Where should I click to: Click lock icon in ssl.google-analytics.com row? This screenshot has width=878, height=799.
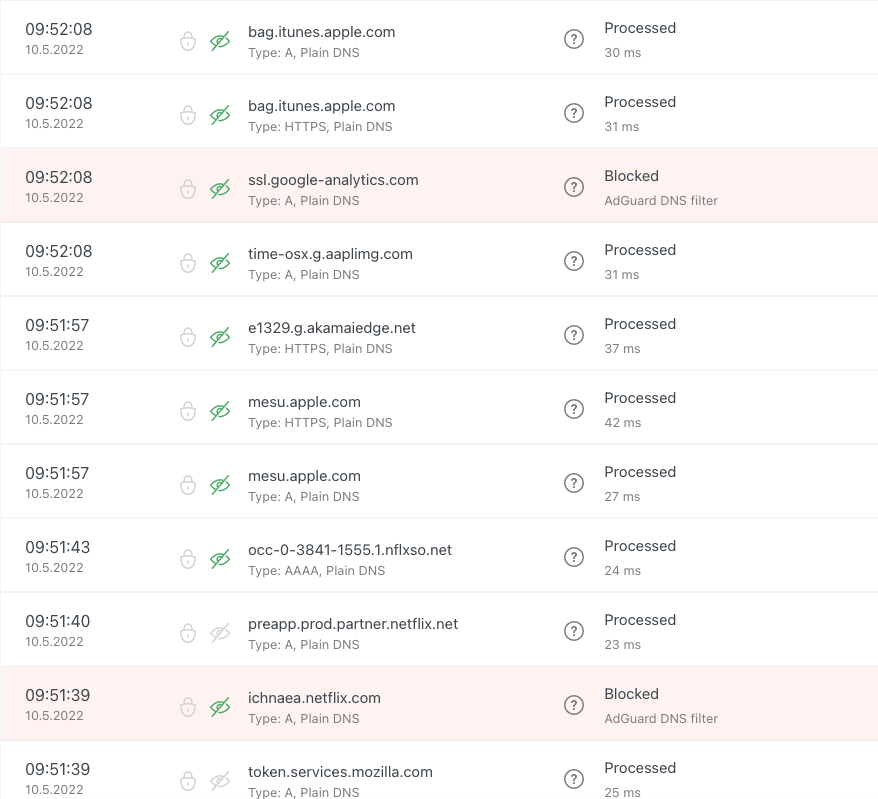point(188,189)
